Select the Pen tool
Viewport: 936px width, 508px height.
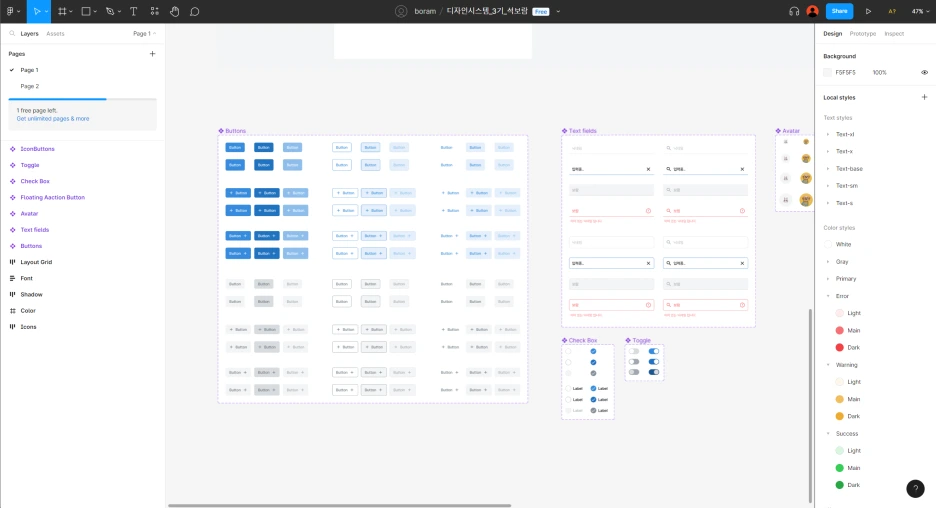(x=110, y=11)
